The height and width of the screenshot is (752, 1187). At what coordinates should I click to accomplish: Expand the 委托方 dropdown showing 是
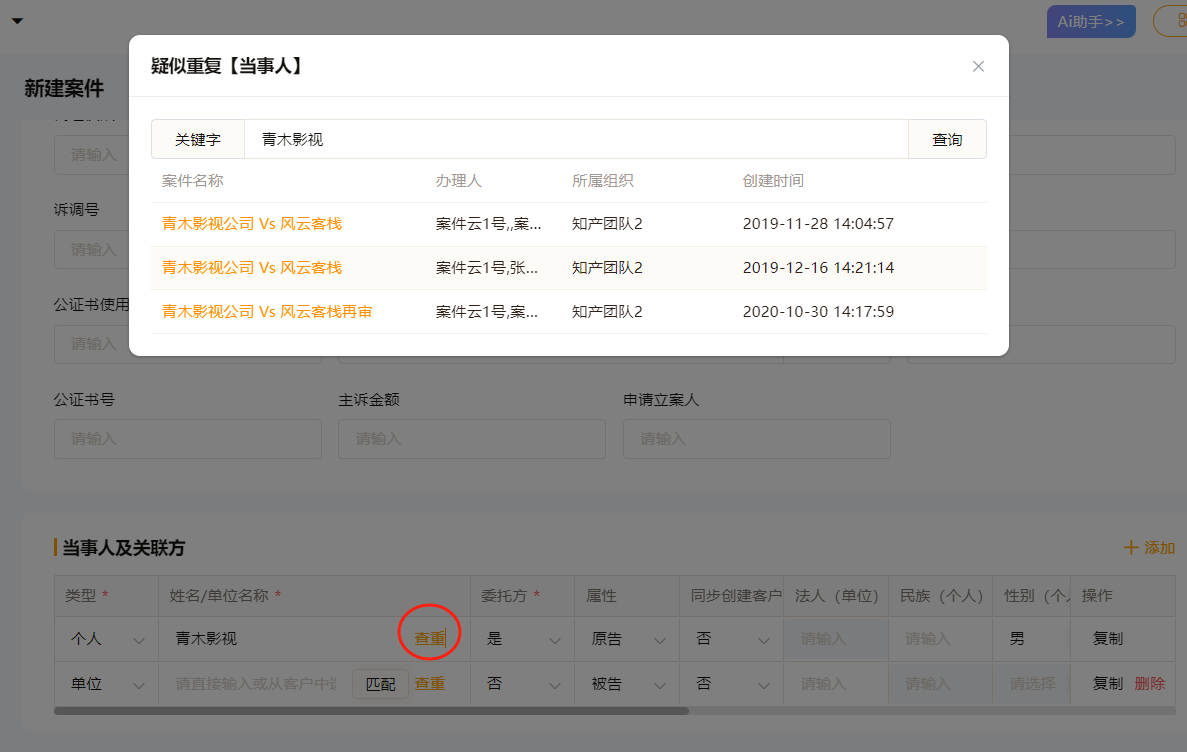[522, 639]
